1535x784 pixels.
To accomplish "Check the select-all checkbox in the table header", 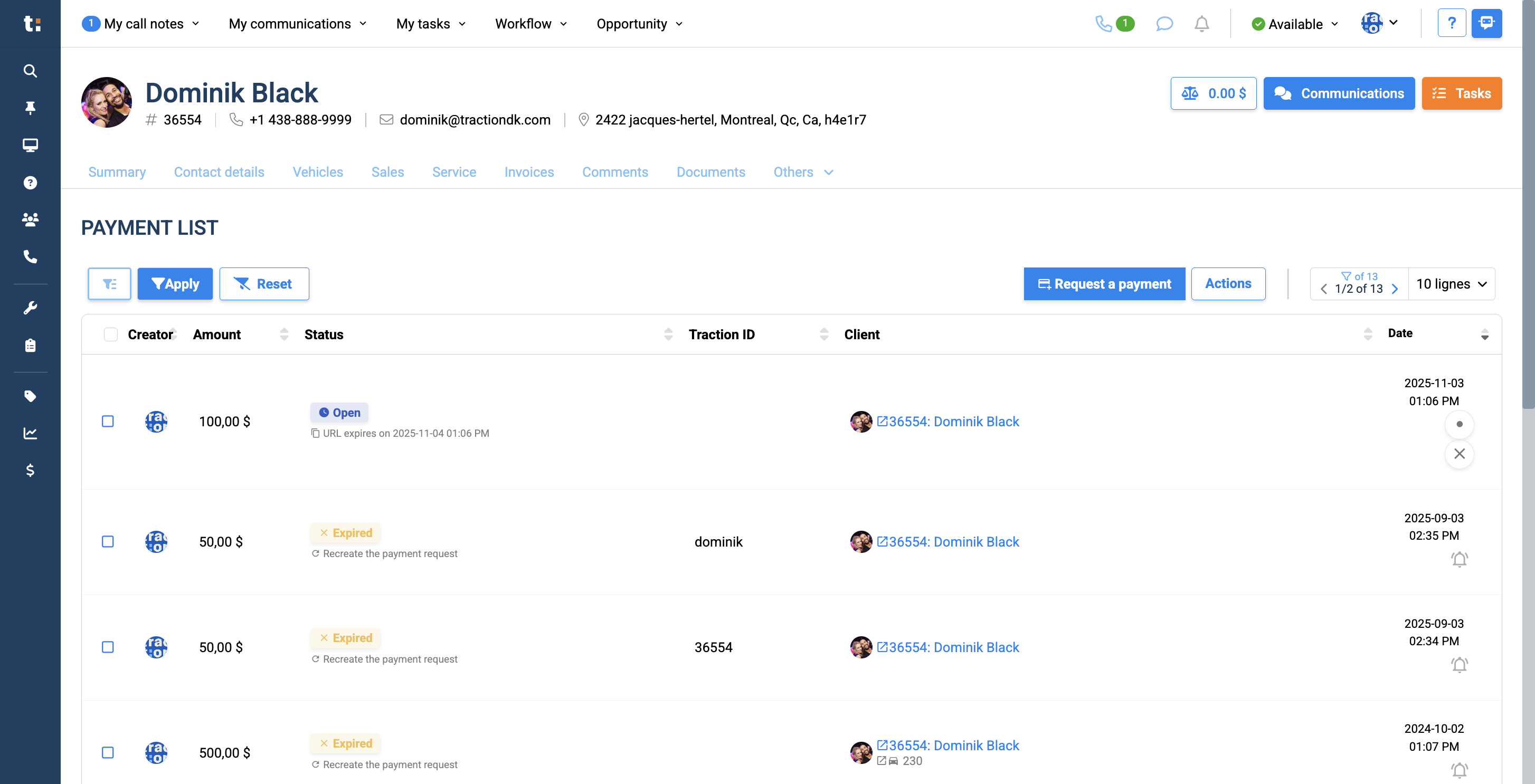I will click(111, 334).
